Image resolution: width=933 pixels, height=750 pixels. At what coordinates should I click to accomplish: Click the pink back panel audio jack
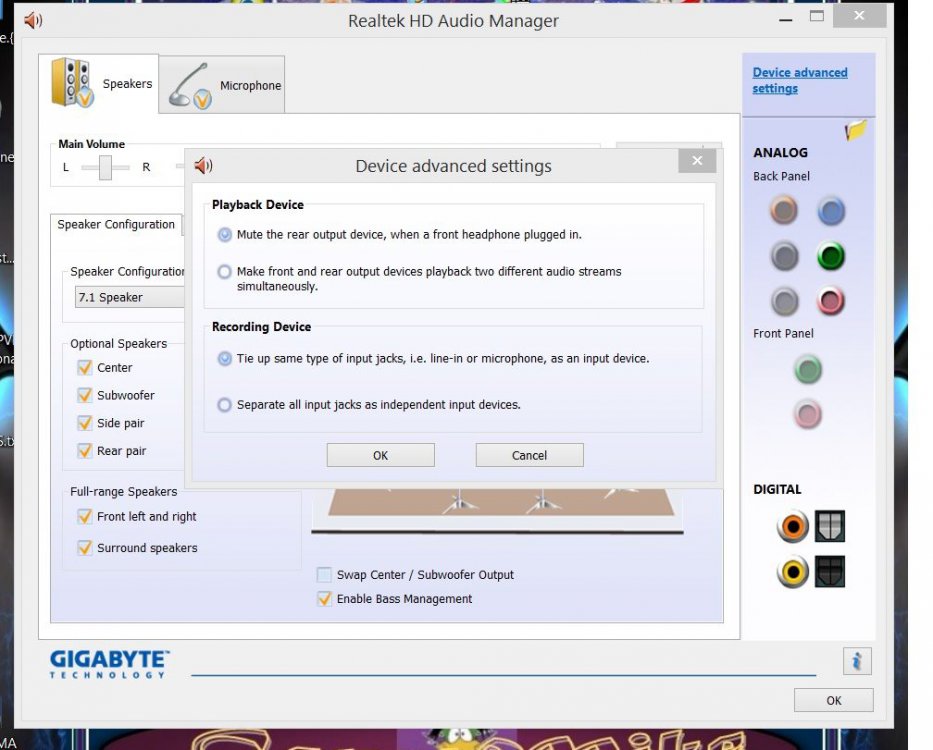pos(831,301)
